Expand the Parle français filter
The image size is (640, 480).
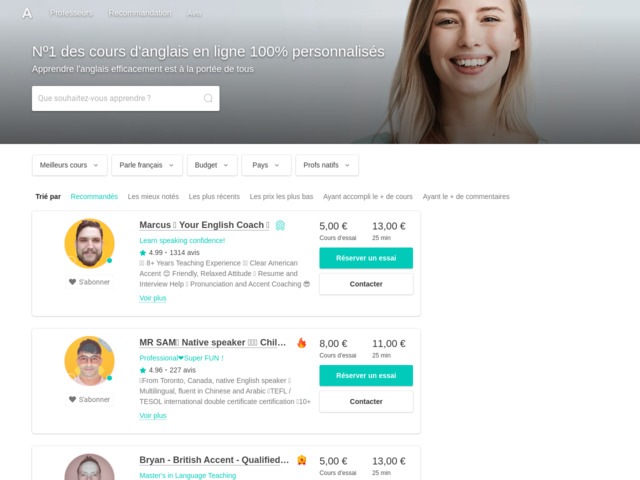point(147,165)
